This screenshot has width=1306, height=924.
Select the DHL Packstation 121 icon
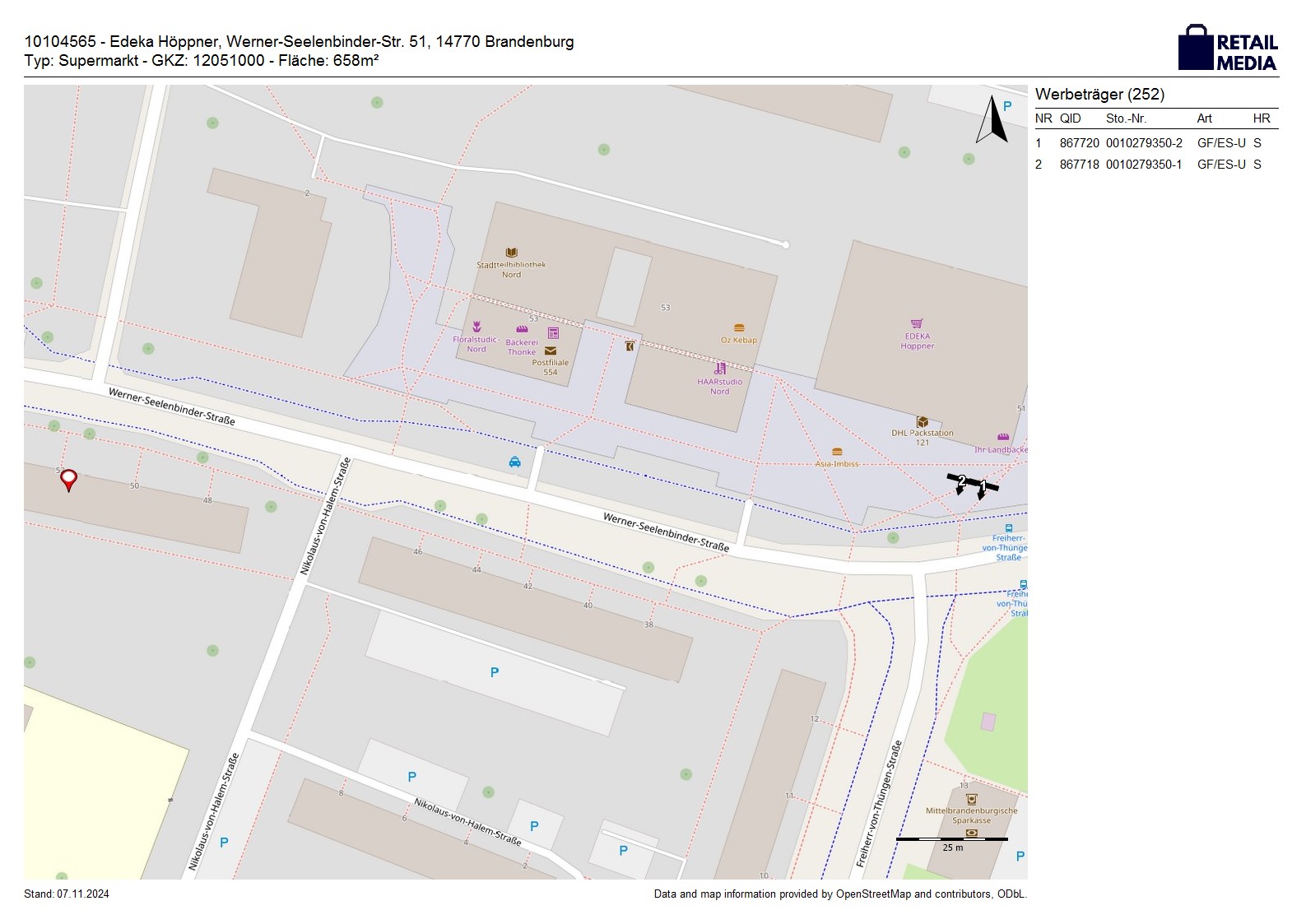point(923,422)
